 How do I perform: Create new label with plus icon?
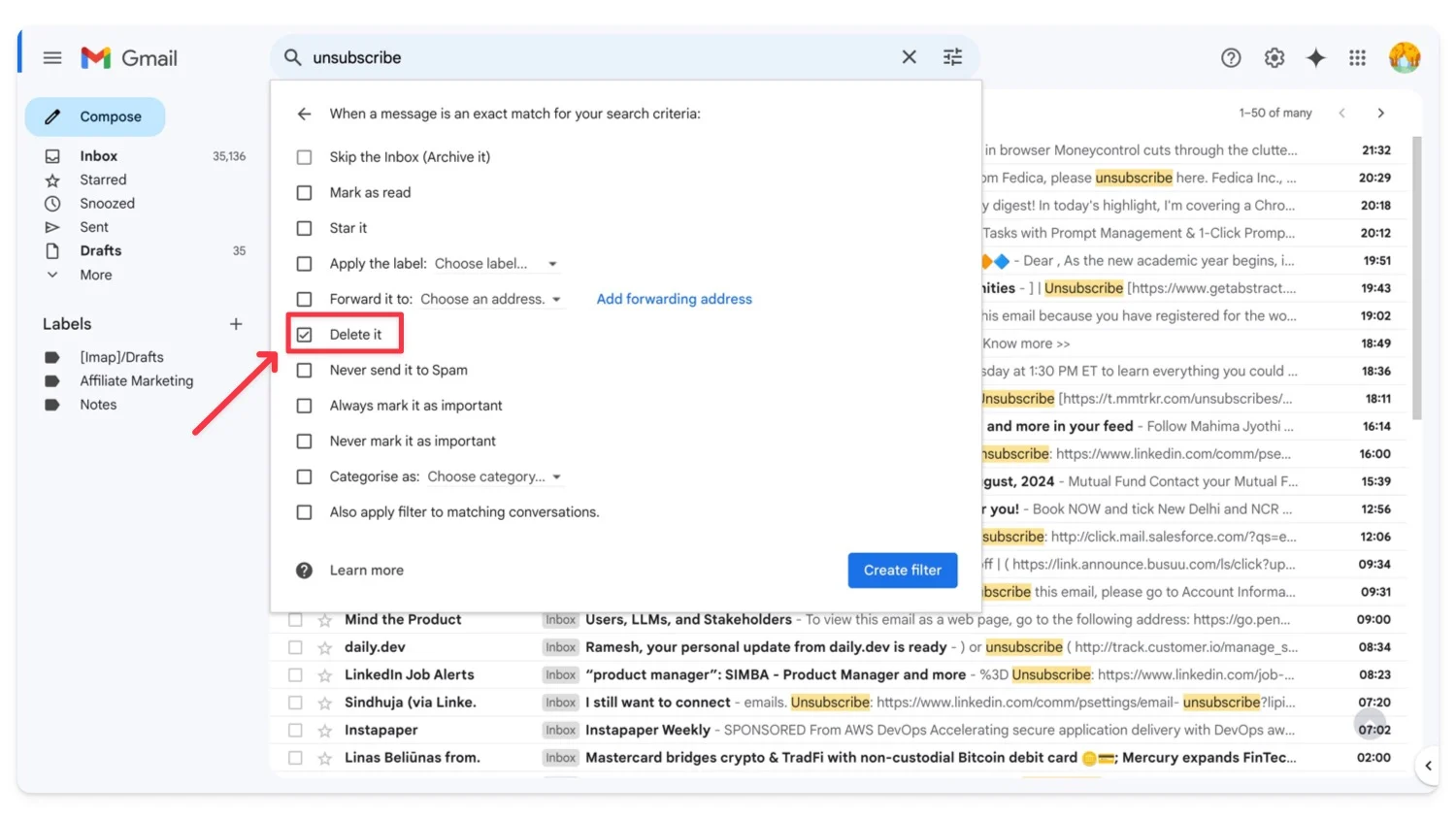[x=236, y=324]
